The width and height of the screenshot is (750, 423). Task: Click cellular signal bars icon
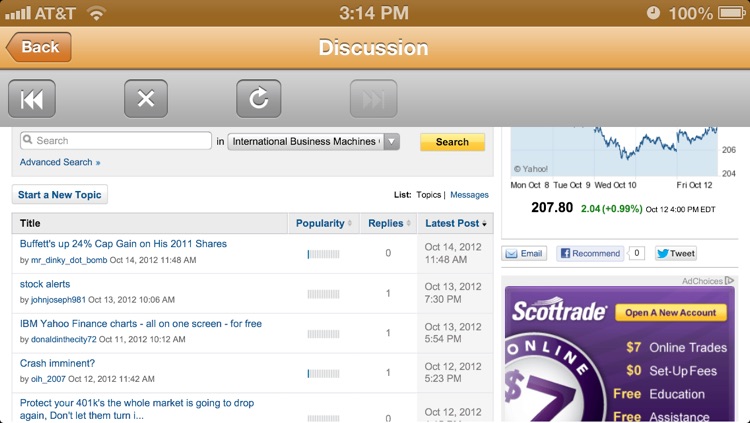[x=18, y=13]
